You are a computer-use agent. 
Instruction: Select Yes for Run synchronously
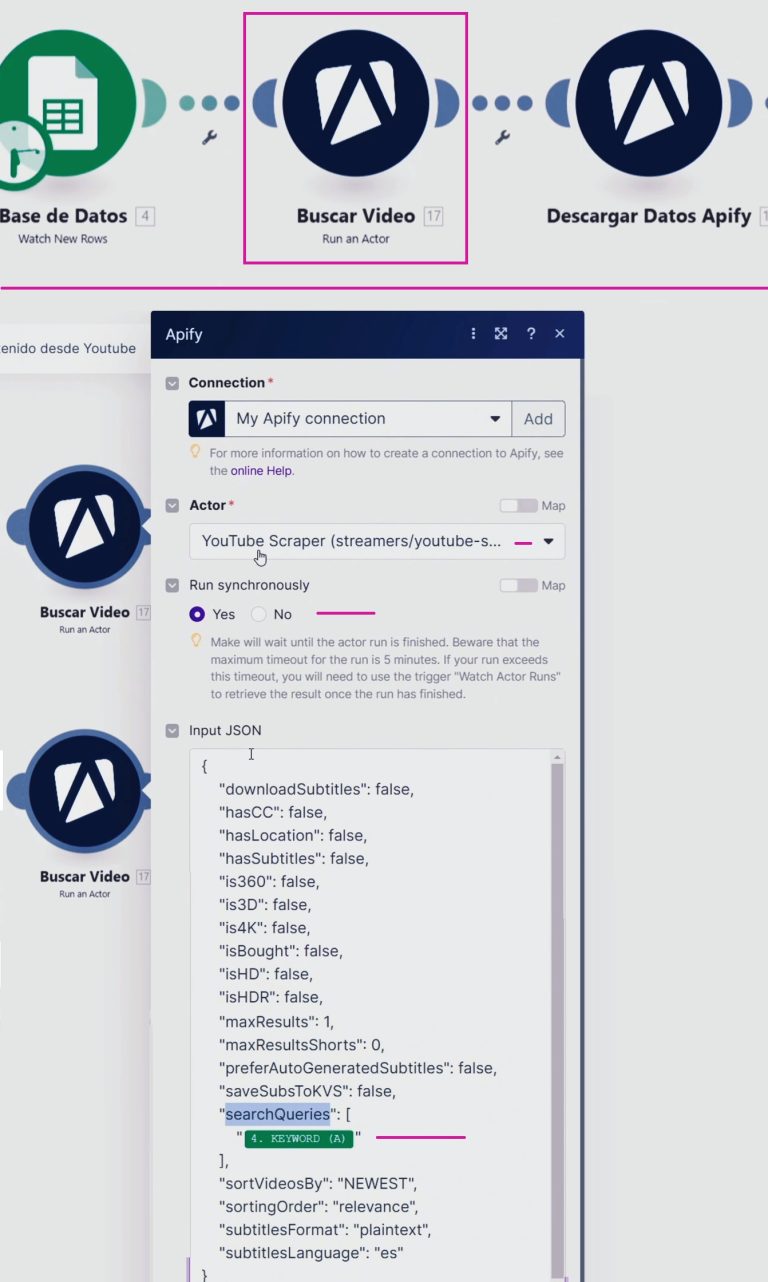[198, 614]
